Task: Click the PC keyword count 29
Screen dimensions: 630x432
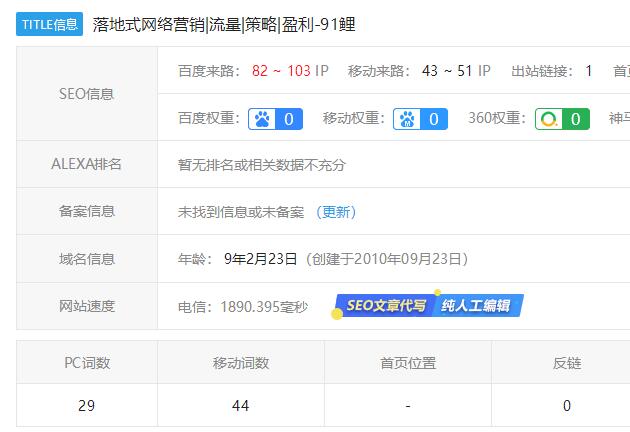Action: (87, 406)
